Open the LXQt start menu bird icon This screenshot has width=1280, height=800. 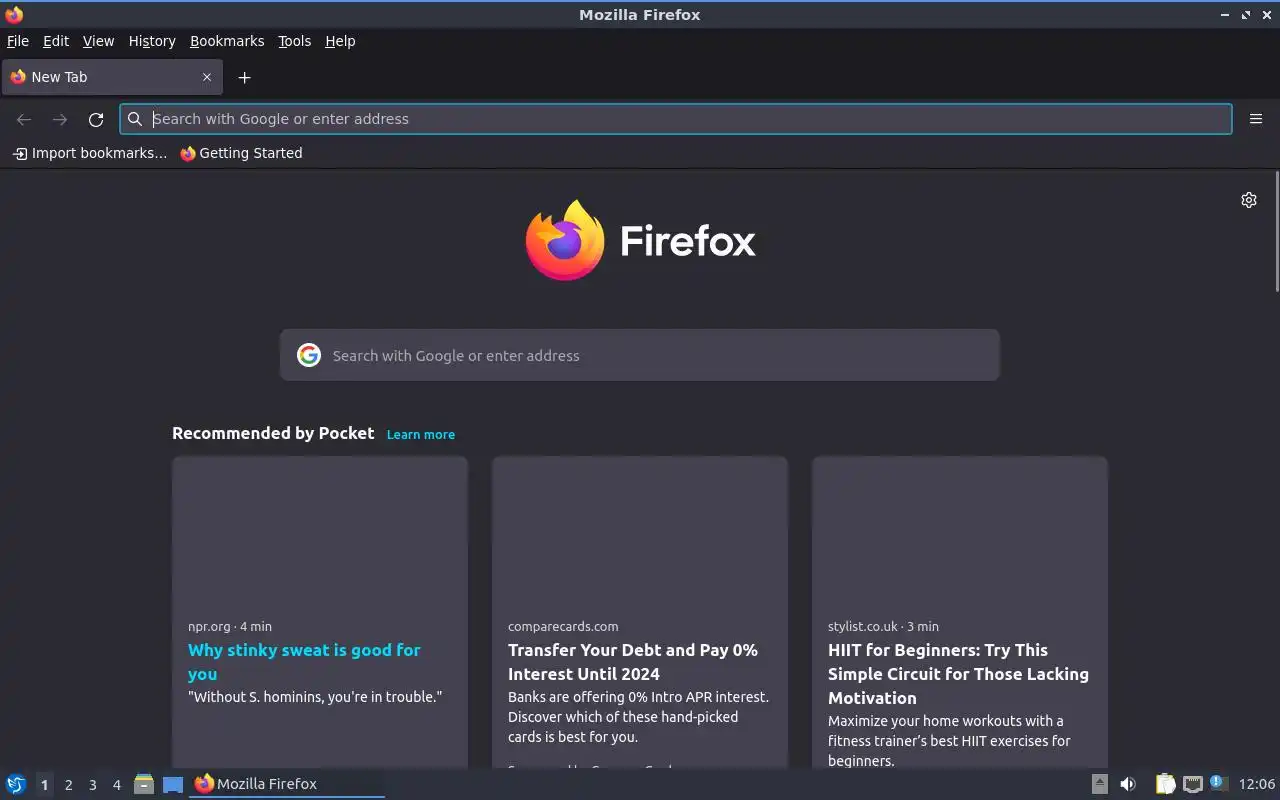16,784
